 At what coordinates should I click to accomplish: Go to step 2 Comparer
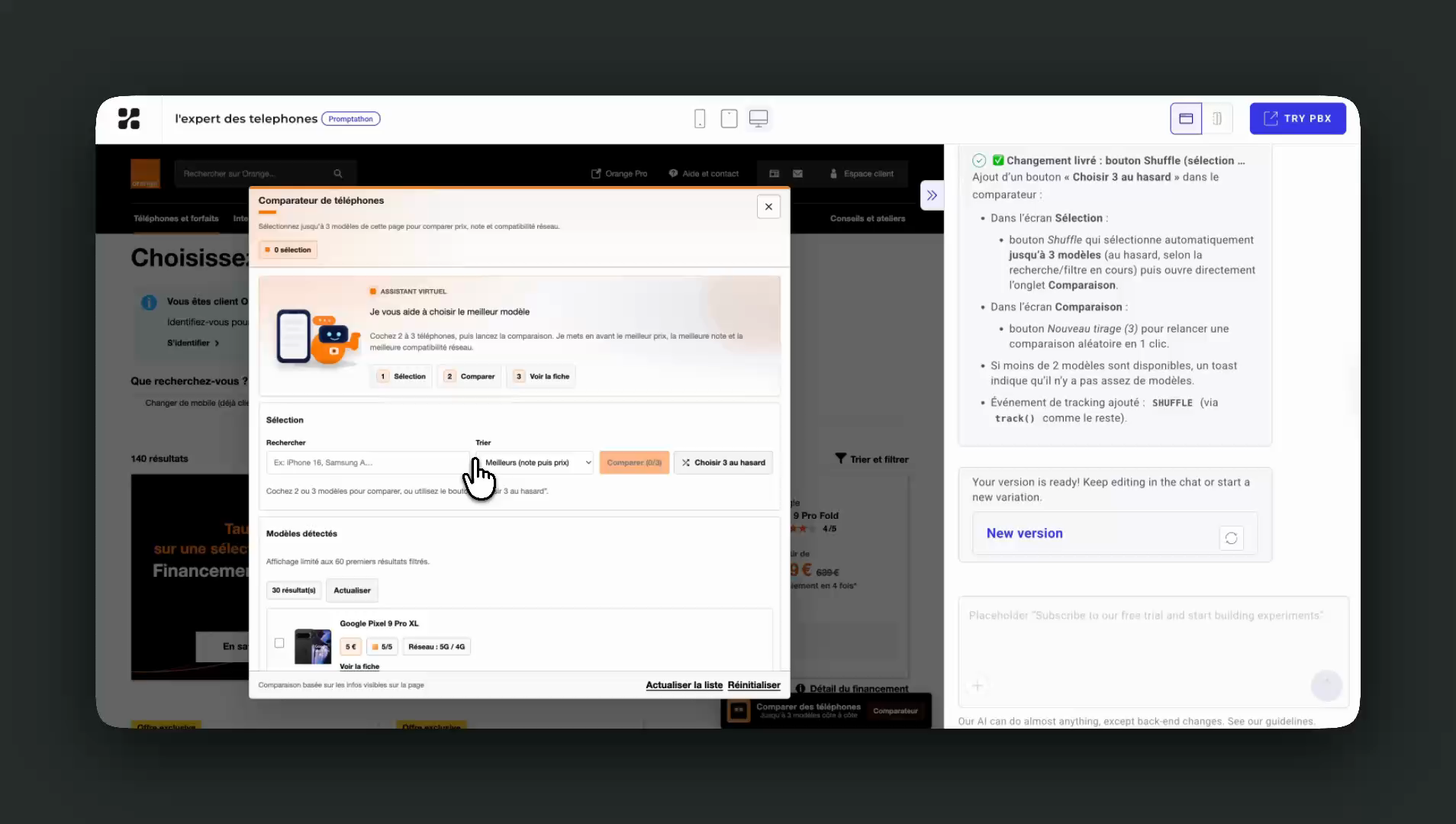pos(469,376)
